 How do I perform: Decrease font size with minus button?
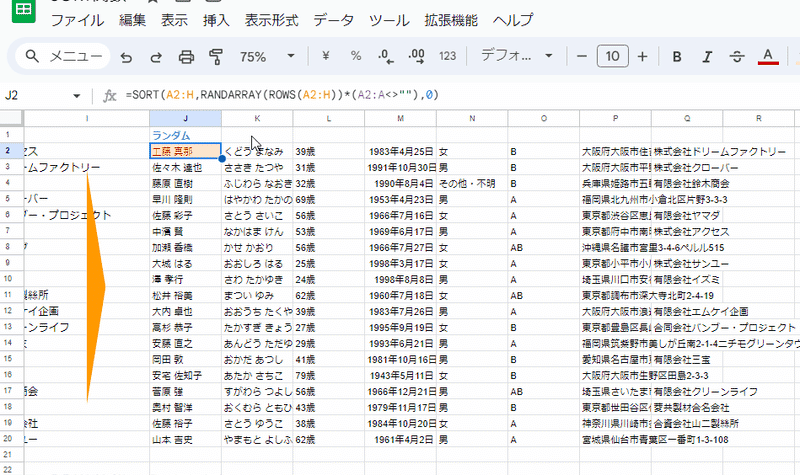click(x=582, y=56)
